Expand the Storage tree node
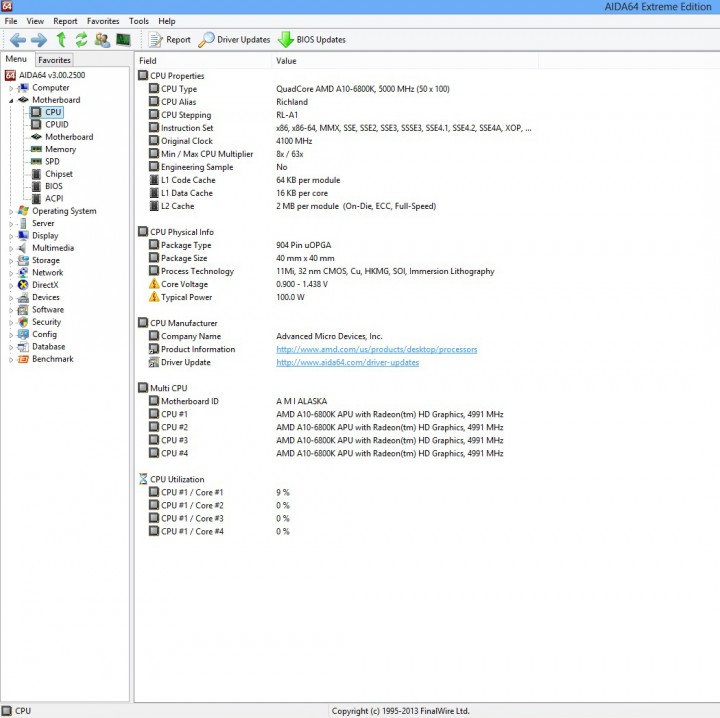 11,261
